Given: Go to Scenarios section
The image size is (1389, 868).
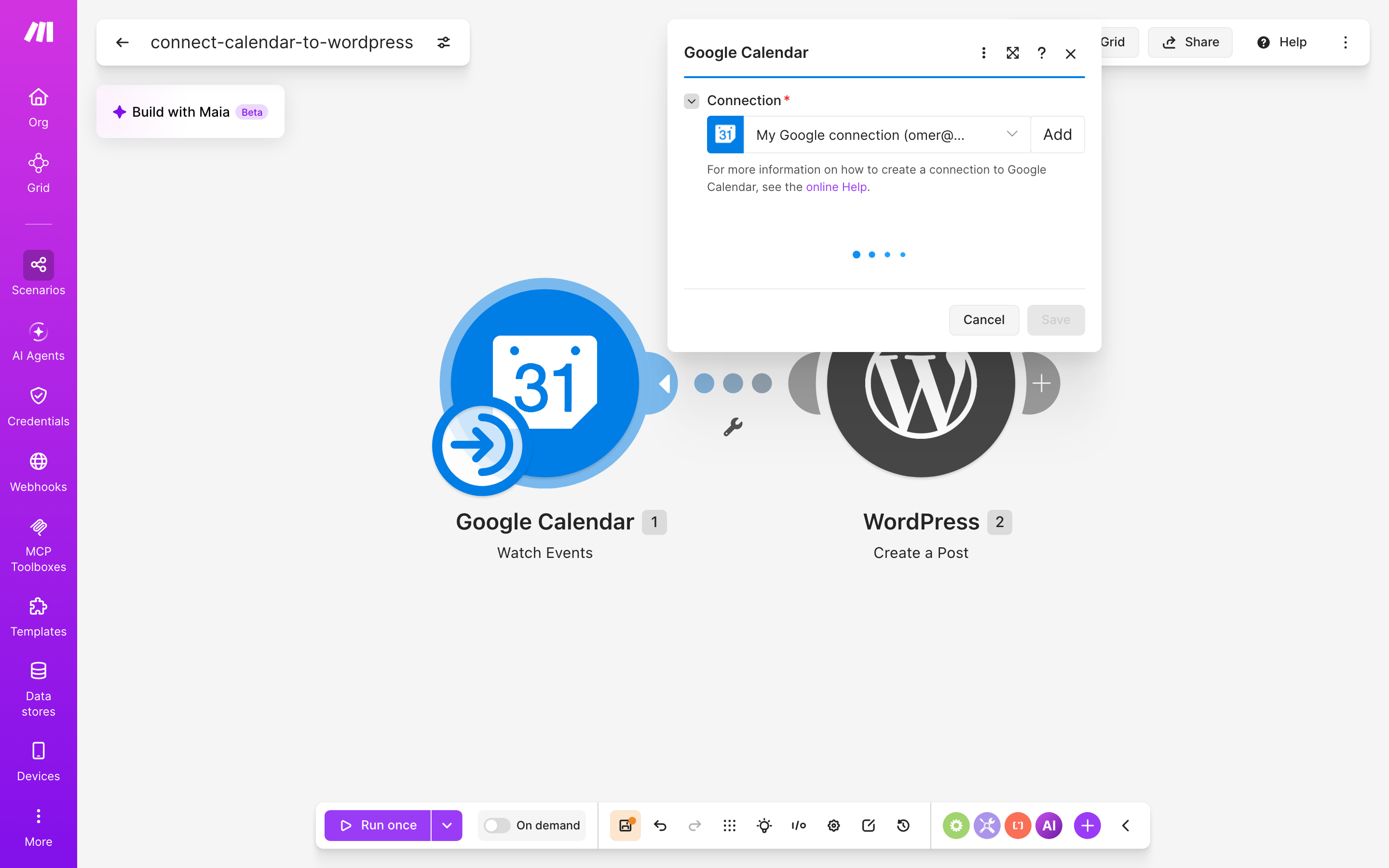Looking at the screenshot, I should pos(39,273).
